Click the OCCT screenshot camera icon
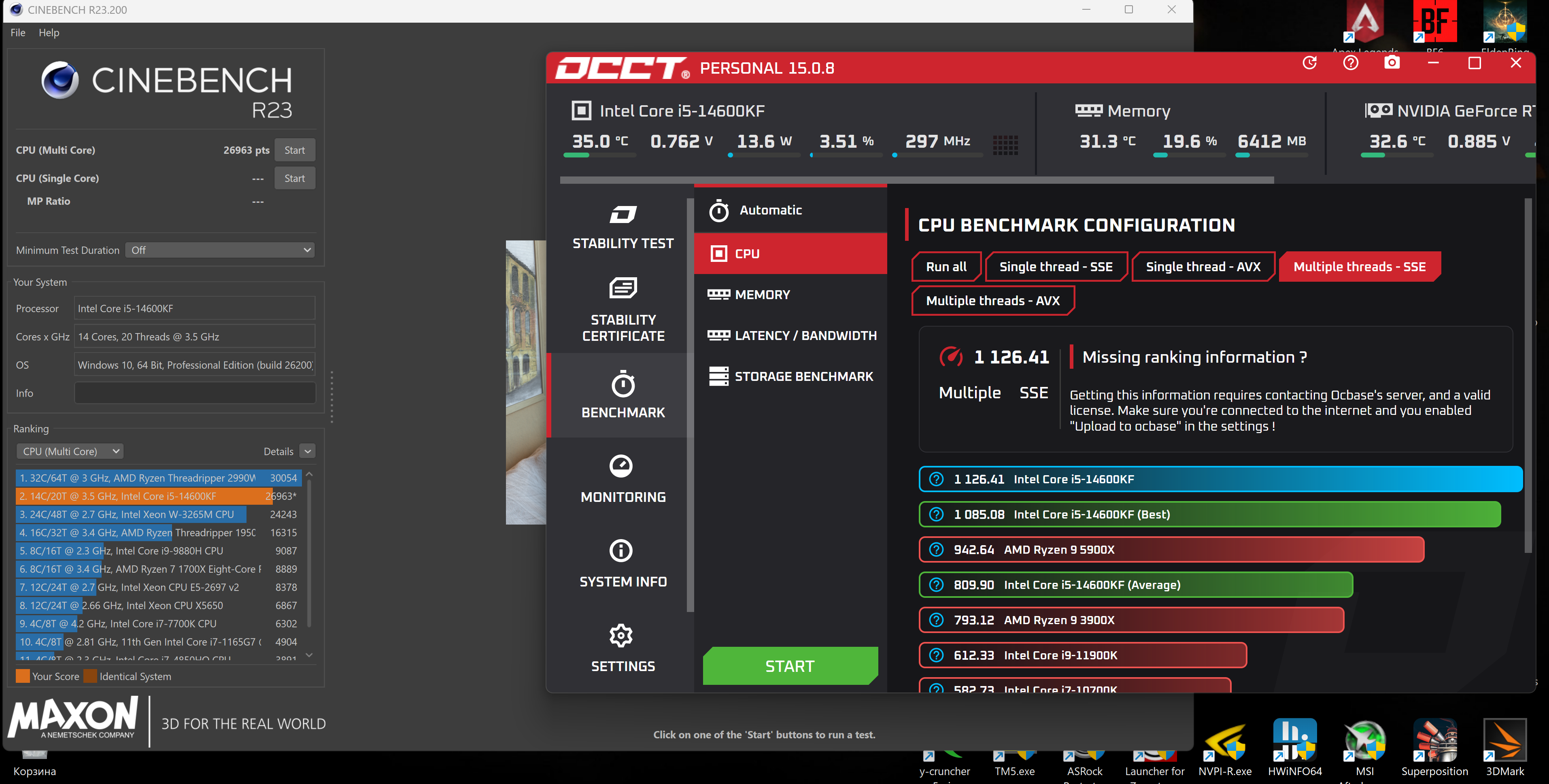 coord(1392,63)
